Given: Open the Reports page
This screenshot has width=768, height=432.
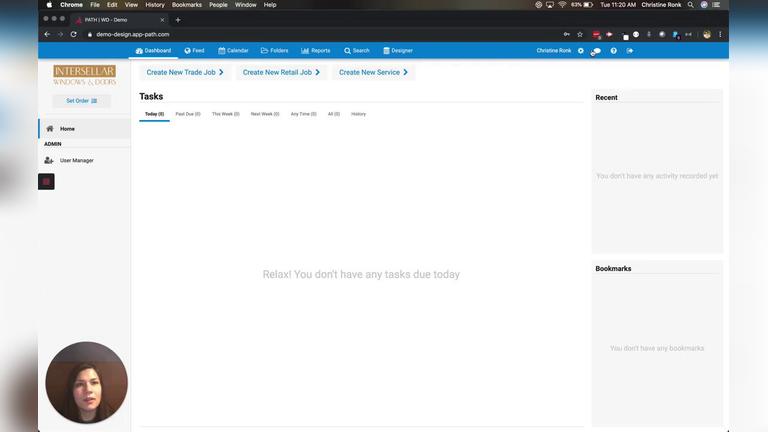Looking at the screenshot, I should (x=315, y=50).
